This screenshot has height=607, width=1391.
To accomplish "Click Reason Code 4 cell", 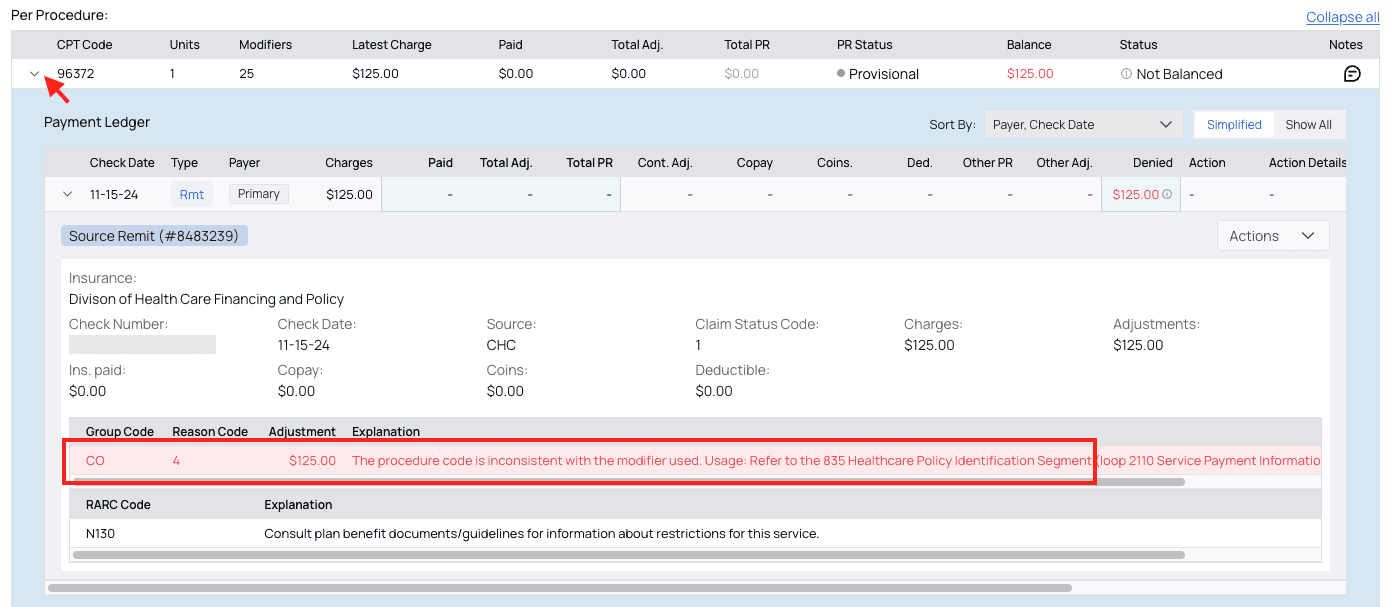I will click(176, 461).
